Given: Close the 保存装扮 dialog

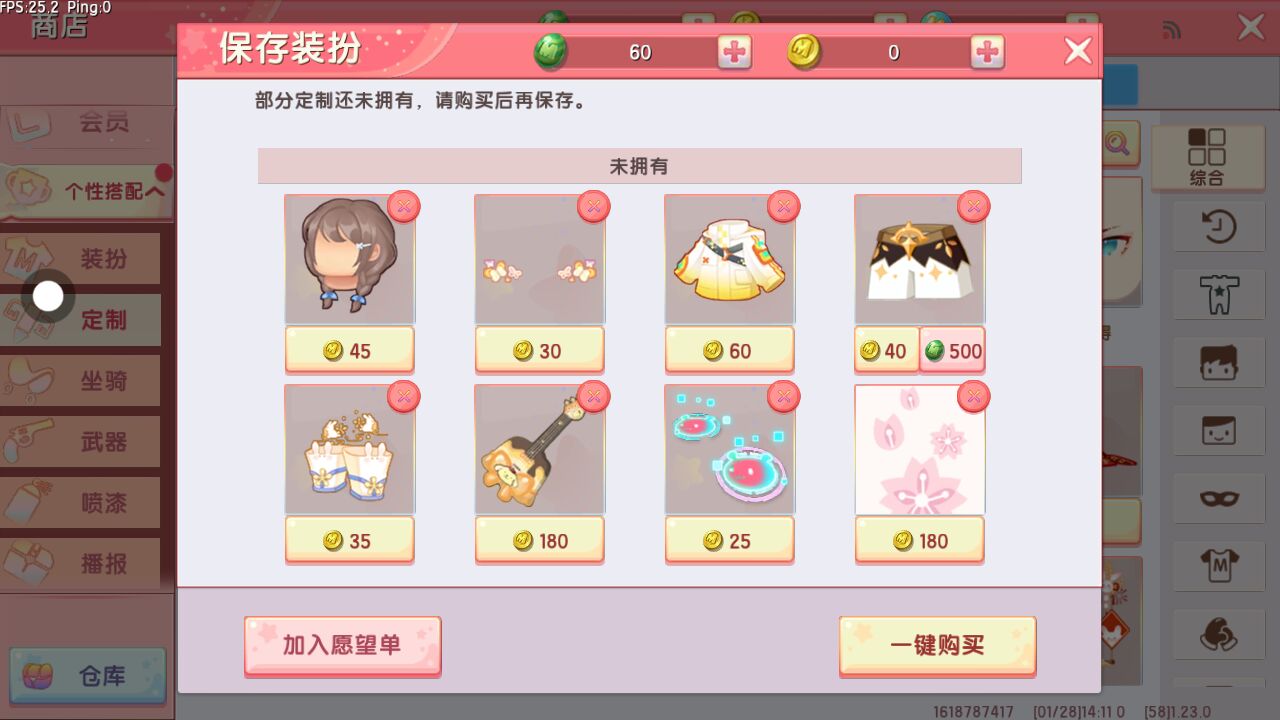Looking at the screenshot, I should [x=1077, y=51].
